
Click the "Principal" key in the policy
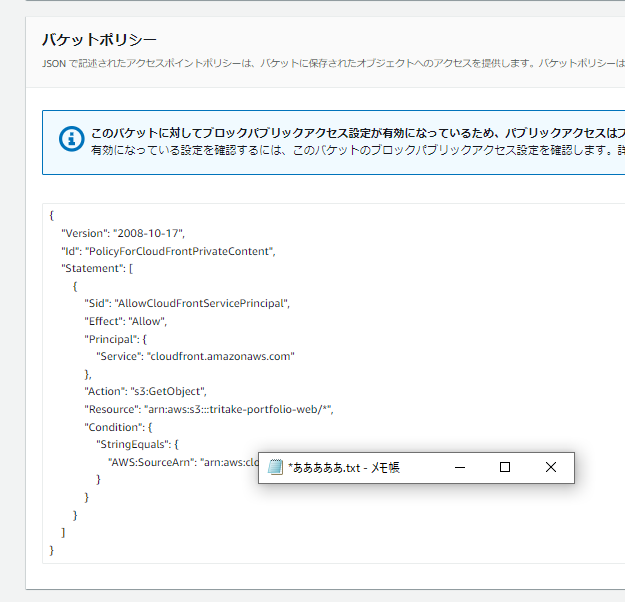112,338
